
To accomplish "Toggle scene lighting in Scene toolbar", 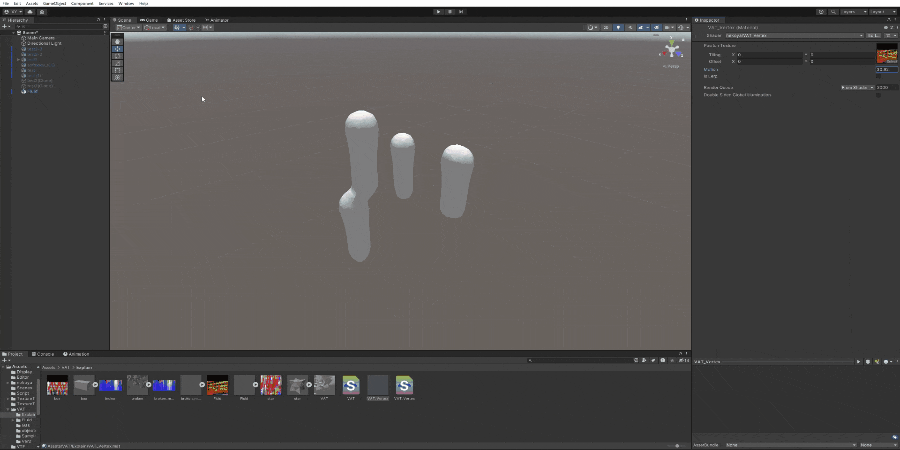I will [x=618, y=27].
